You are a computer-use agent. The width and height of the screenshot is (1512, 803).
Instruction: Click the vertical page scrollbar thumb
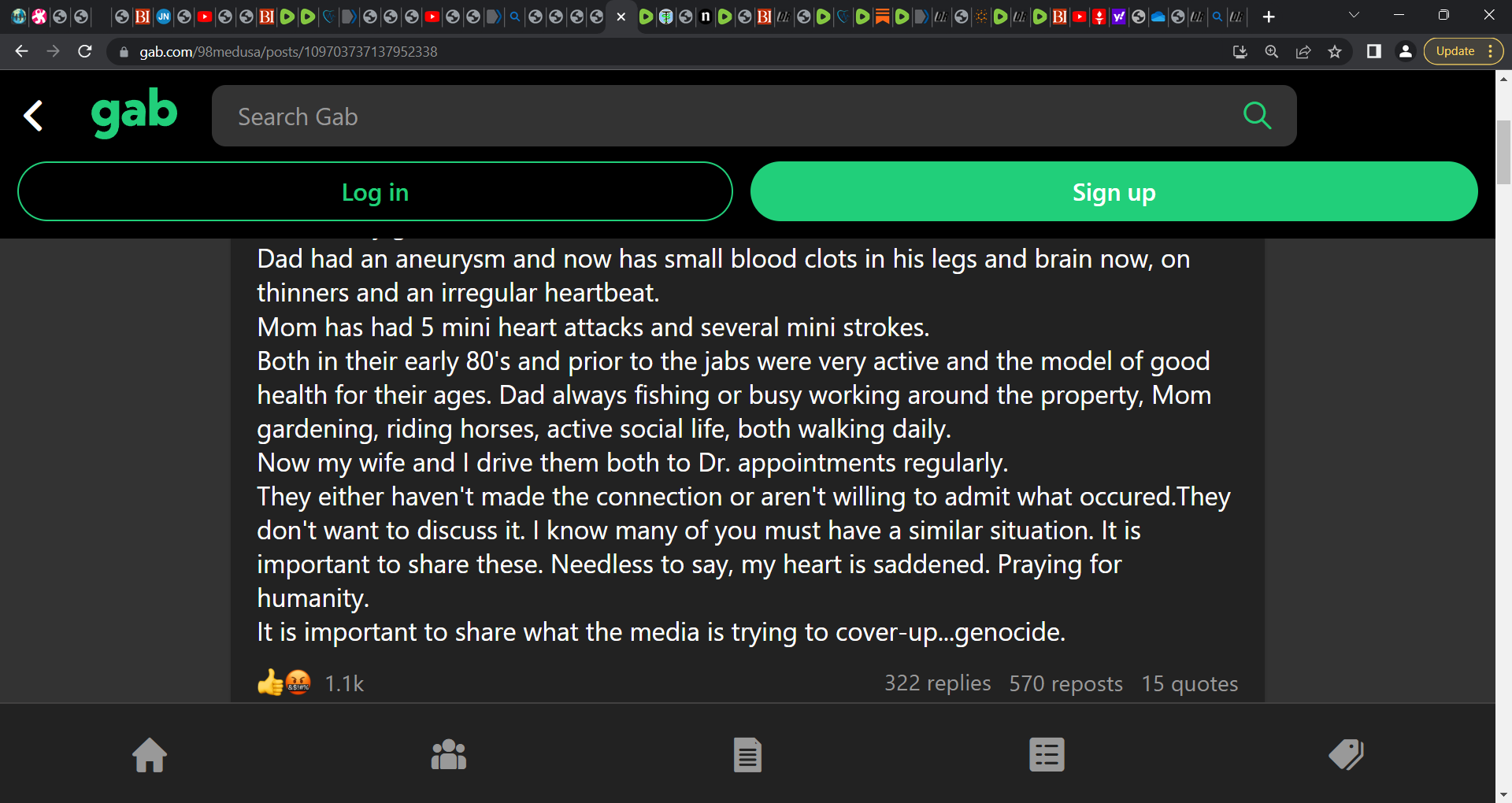pyautogui.click(x=1503, y=152)
